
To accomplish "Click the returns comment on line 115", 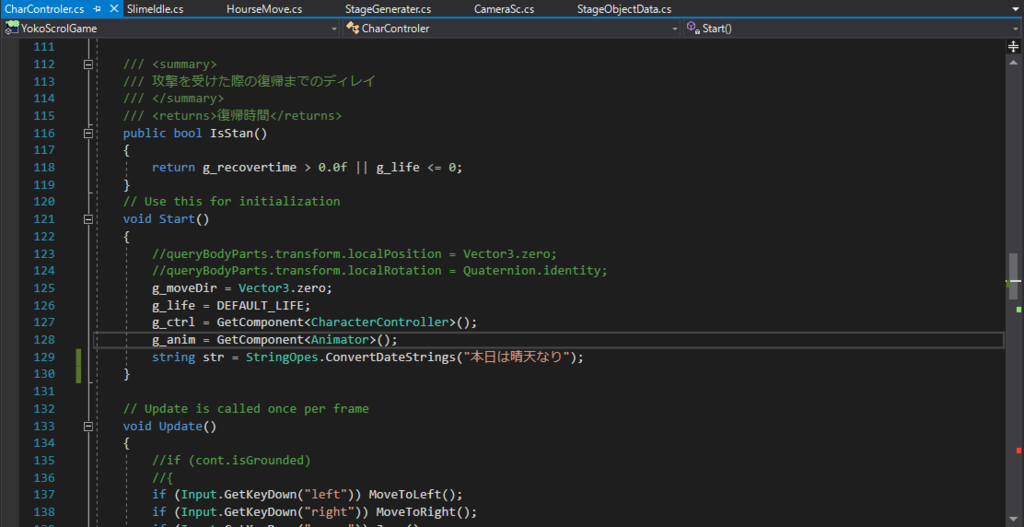I will coord(232,116).
